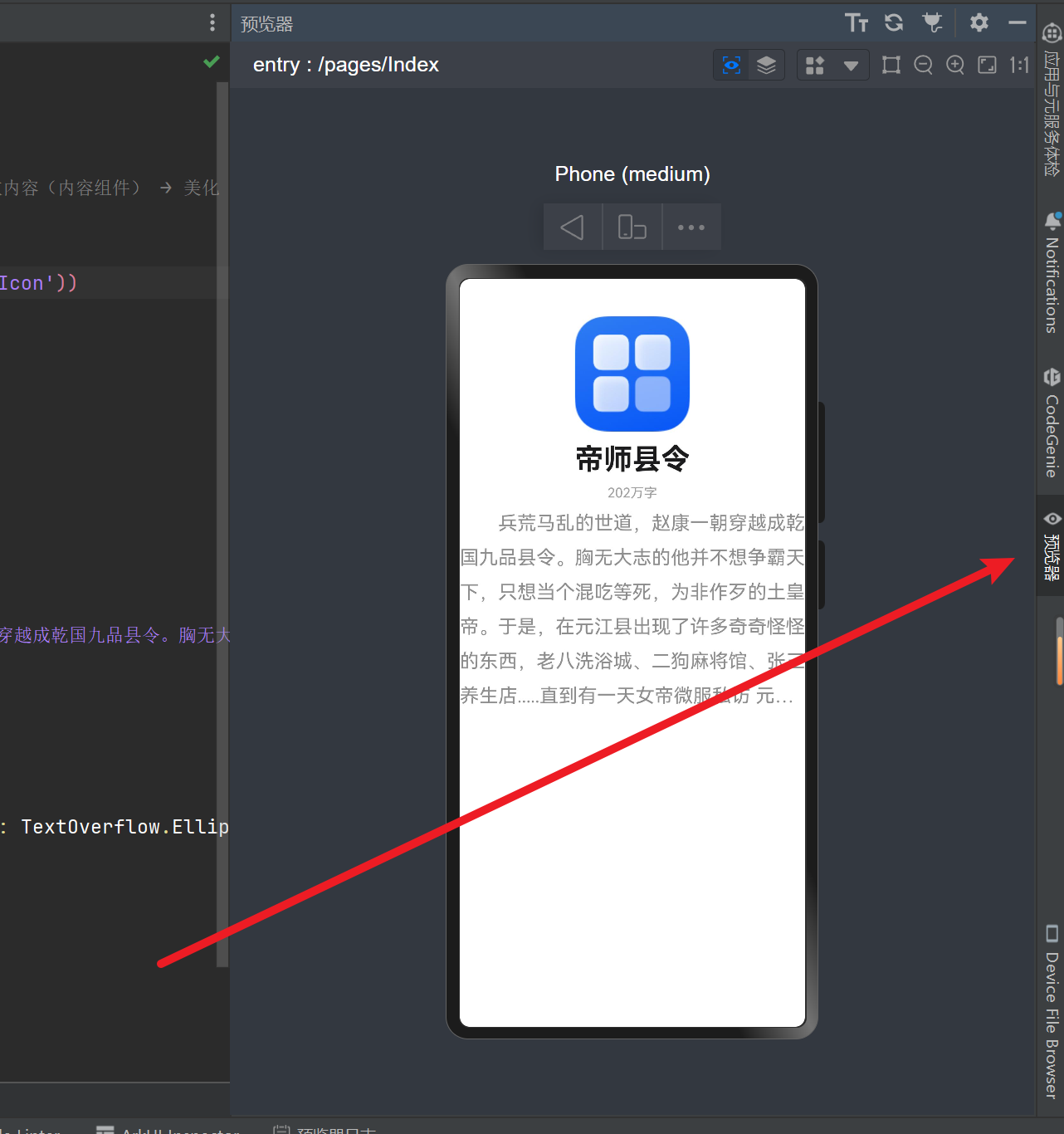The width and height of the screenshot is (1064, 1134).
Task: Rotate the device with the phone-orientation icon
Action: 632,227
